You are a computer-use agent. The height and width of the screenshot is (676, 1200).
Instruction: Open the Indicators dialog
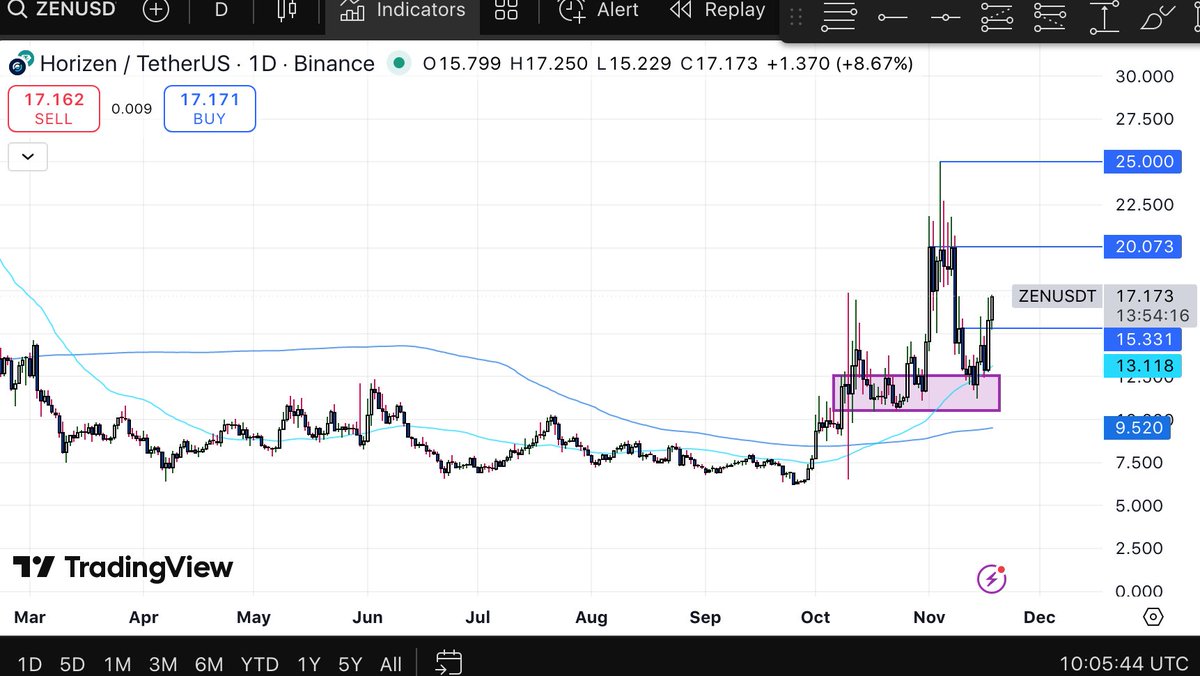[402, 11]
